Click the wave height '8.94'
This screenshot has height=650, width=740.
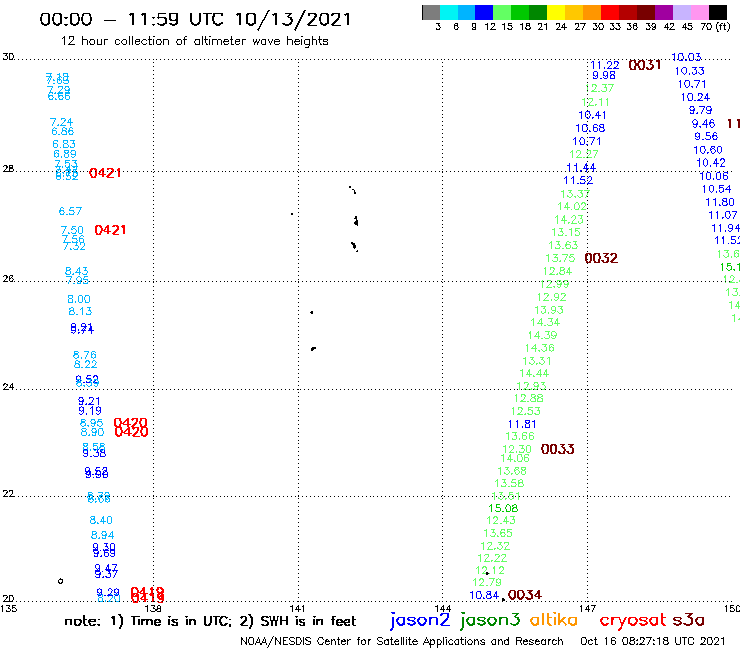click(x=102, y=535)
